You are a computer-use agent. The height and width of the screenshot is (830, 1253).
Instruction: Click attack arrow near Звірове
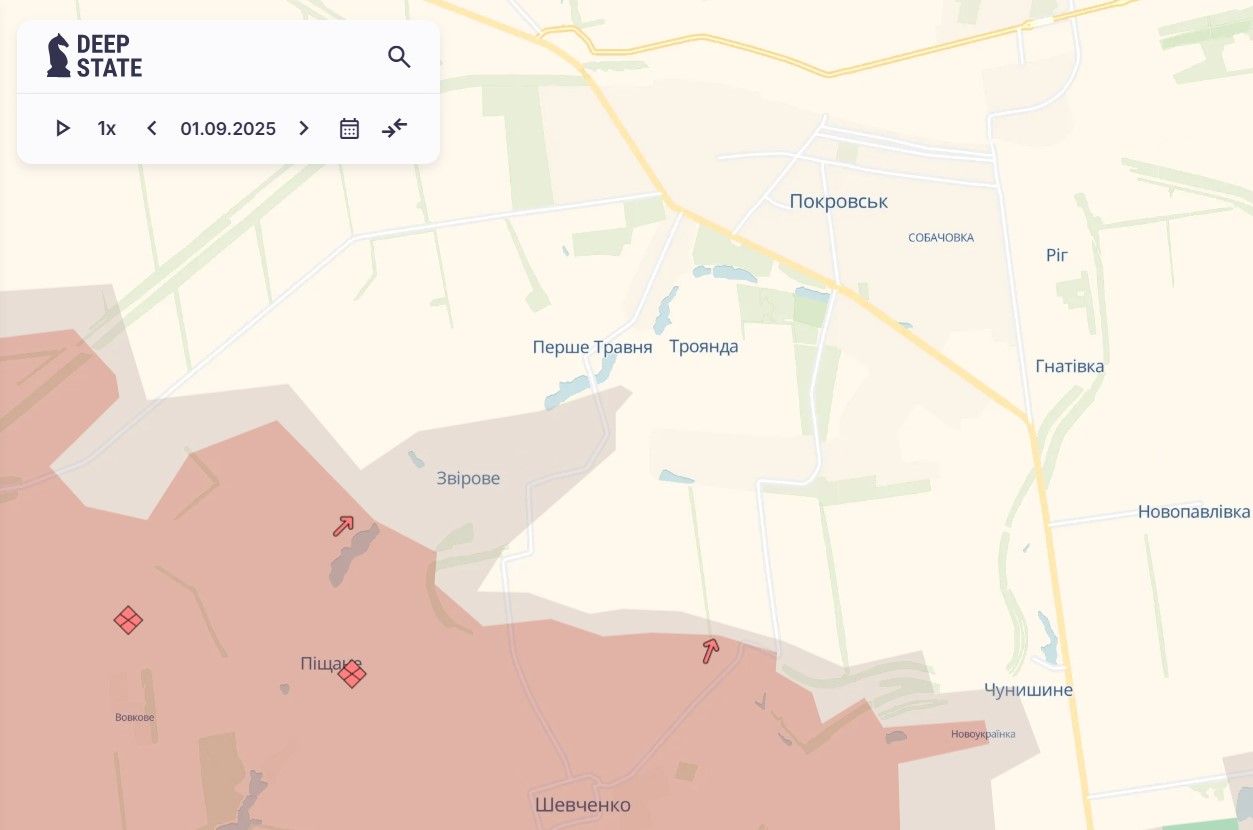click(x=343, y=526)
